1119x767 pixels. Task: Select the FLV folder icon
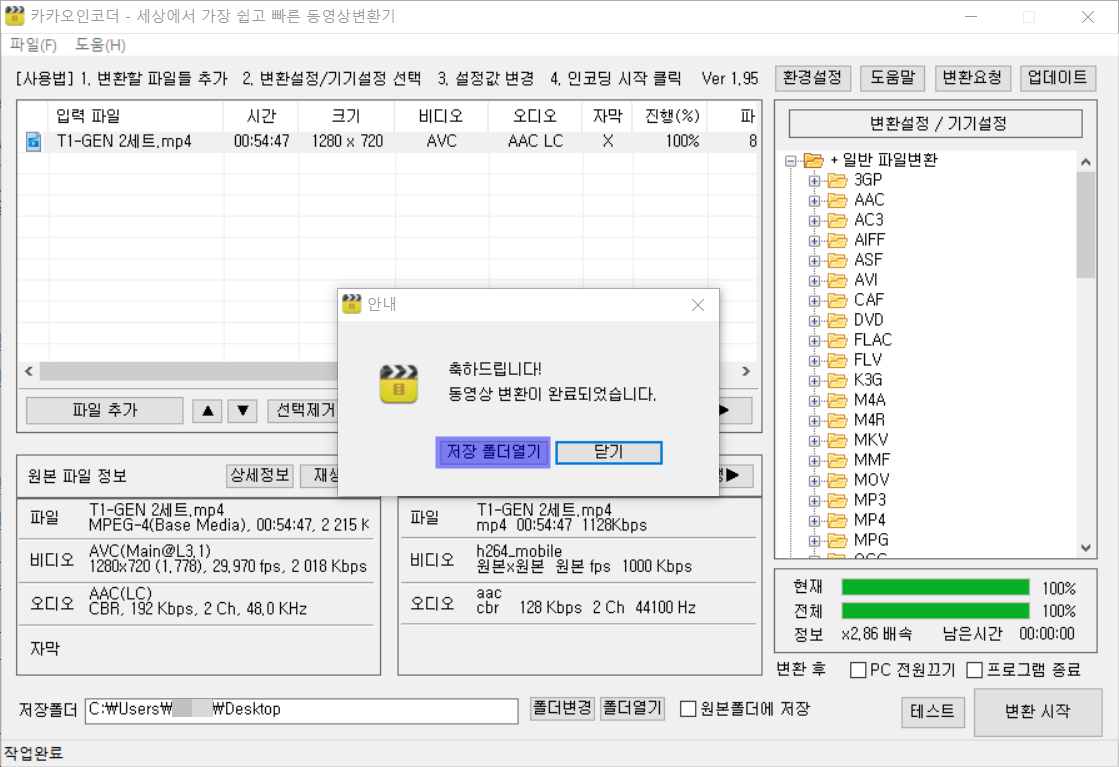[x=837, y=360]
